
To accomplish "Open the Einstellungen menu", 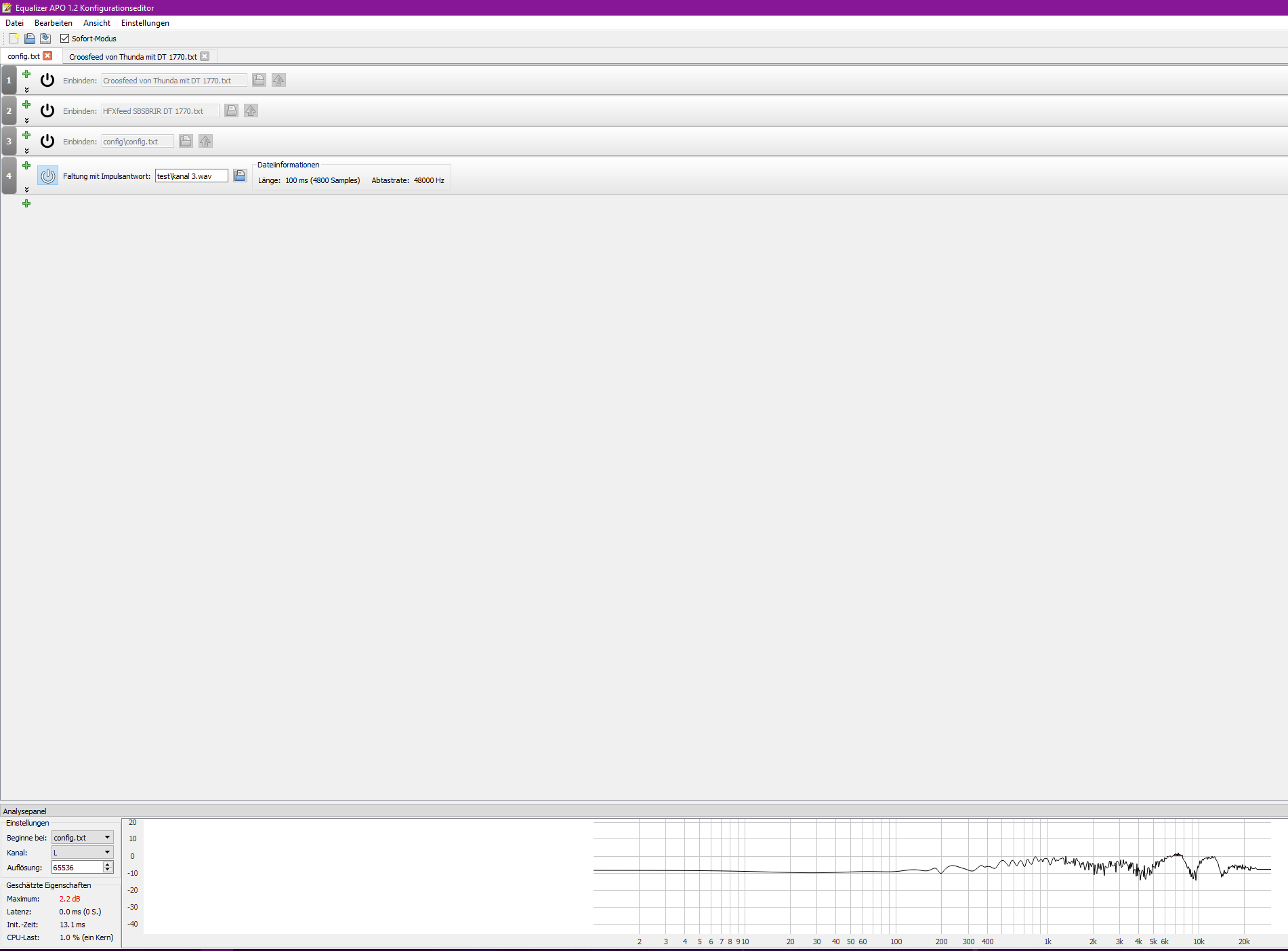I will [x=145, y=23].
